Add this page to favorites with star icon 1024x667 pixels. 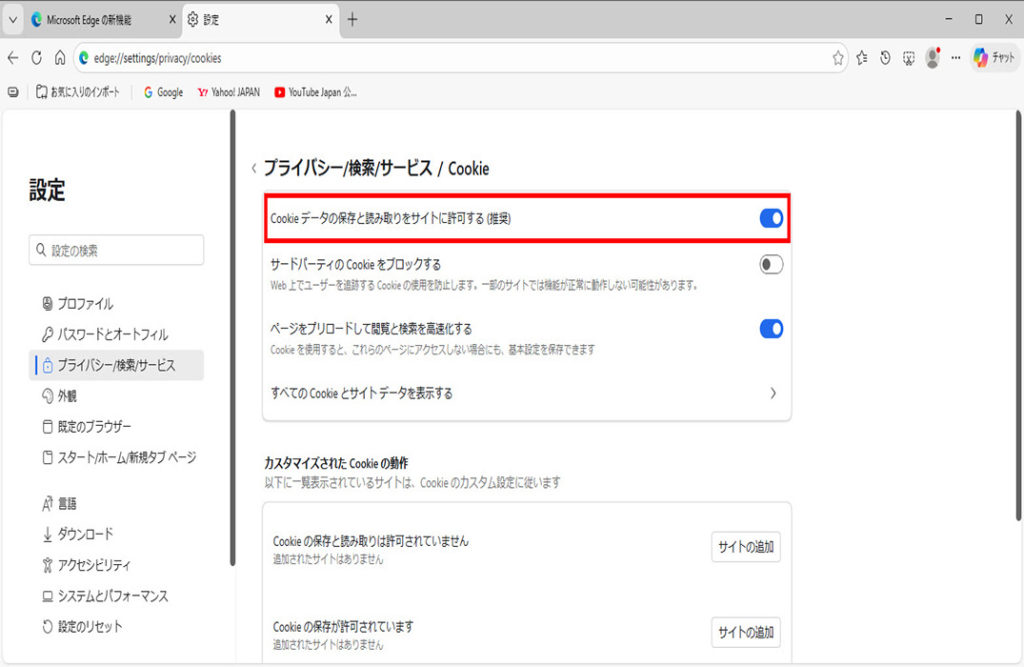tap(838, 58)
